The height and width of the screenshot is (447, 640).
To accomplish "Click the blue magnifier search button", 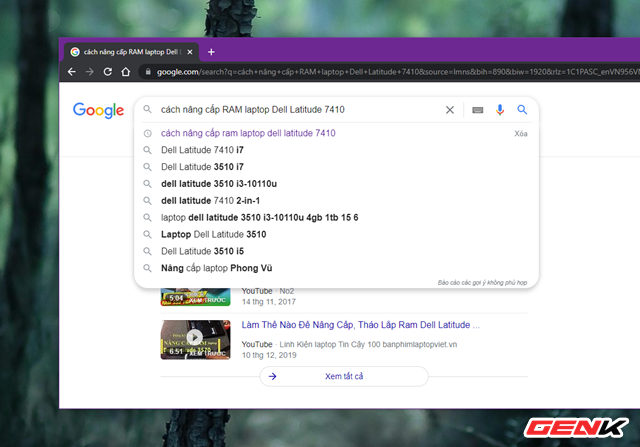I will (x=522, y=109).
